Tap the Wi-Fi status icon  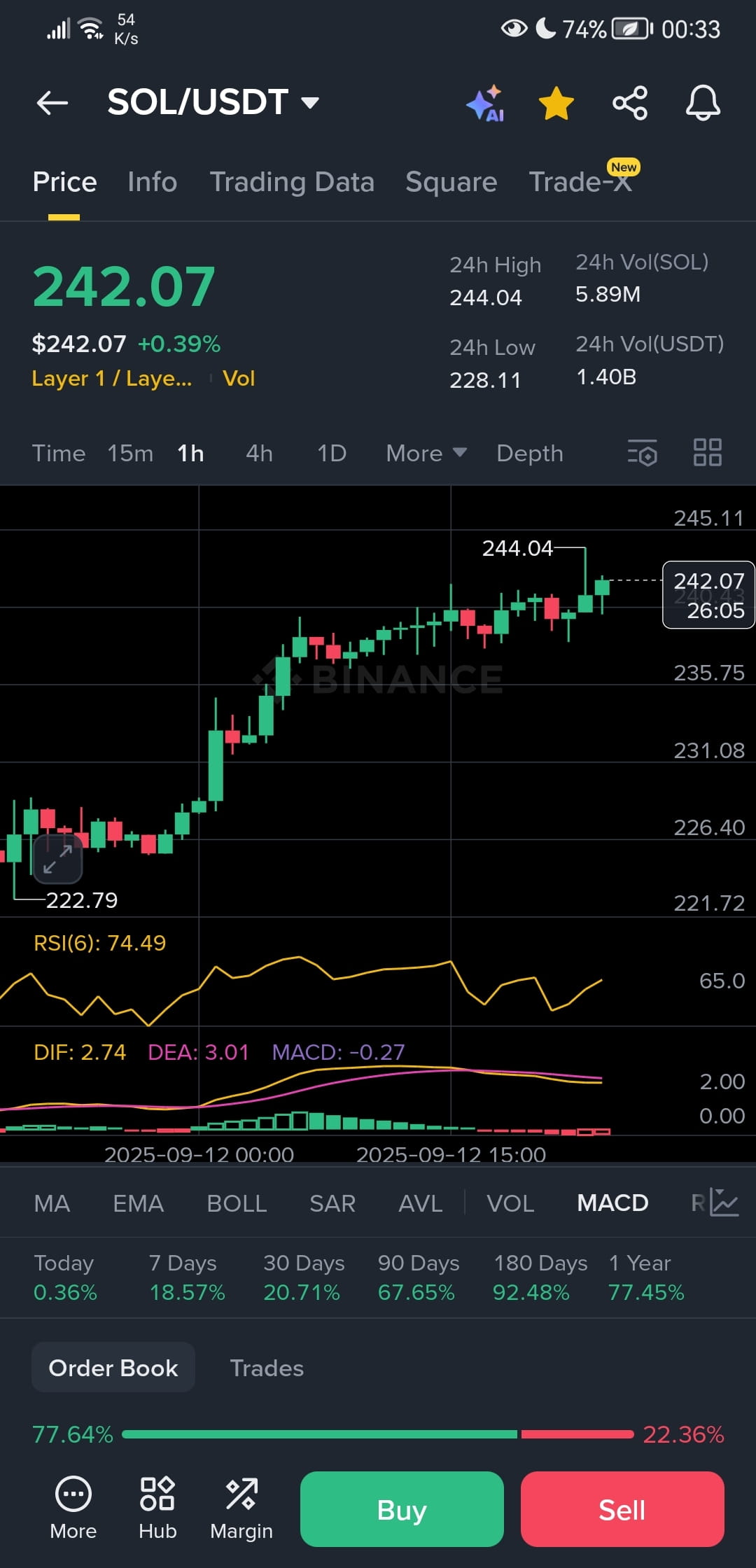pos(91,29)
